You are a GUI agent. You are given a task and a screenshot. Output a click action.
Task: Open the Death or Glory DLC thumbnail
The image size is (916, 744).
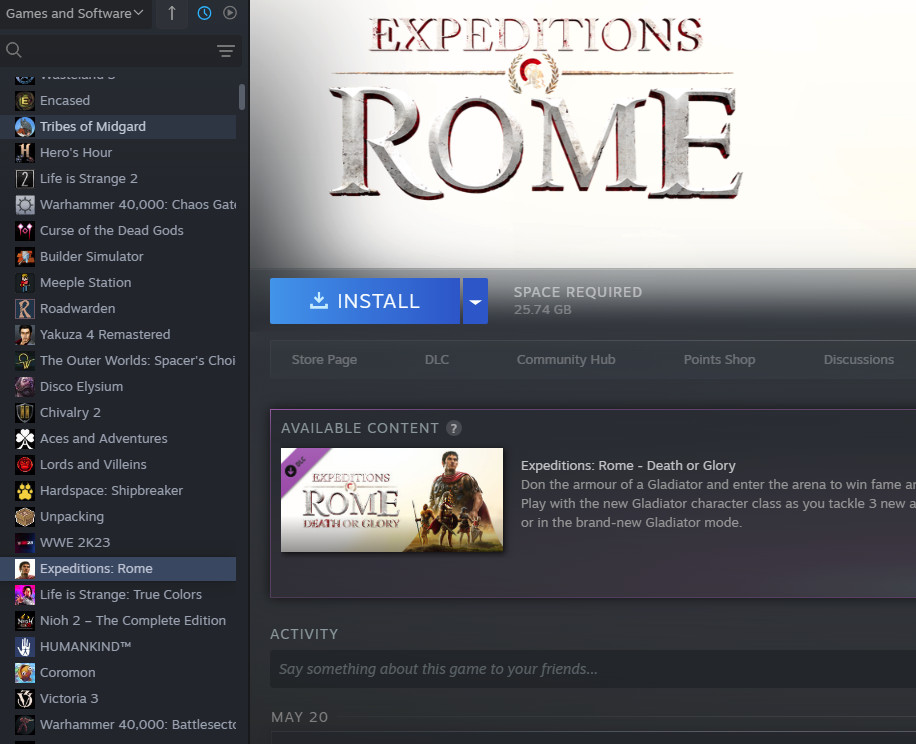[x=392, y=500]
